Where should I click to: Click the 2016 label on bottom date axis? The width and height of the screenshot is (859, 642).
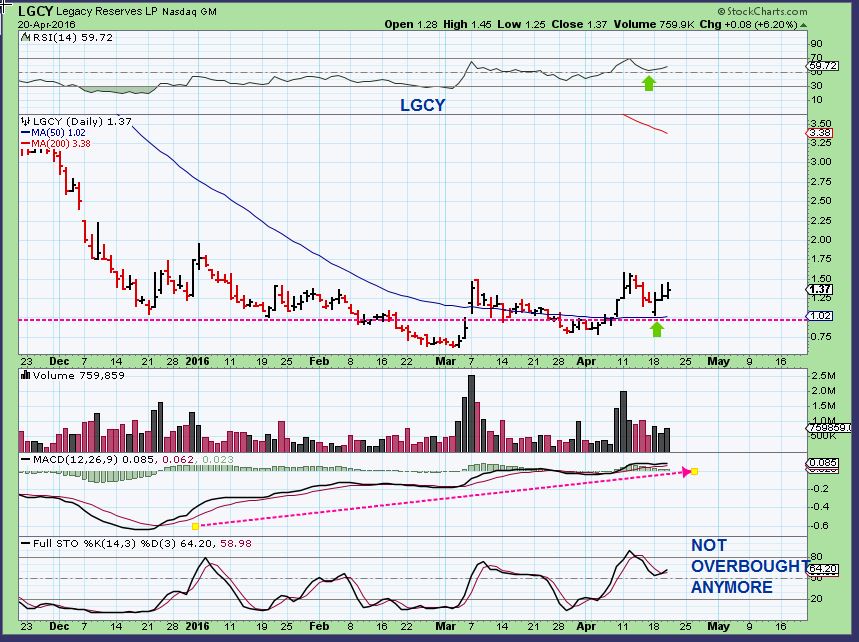pos(197,626)
